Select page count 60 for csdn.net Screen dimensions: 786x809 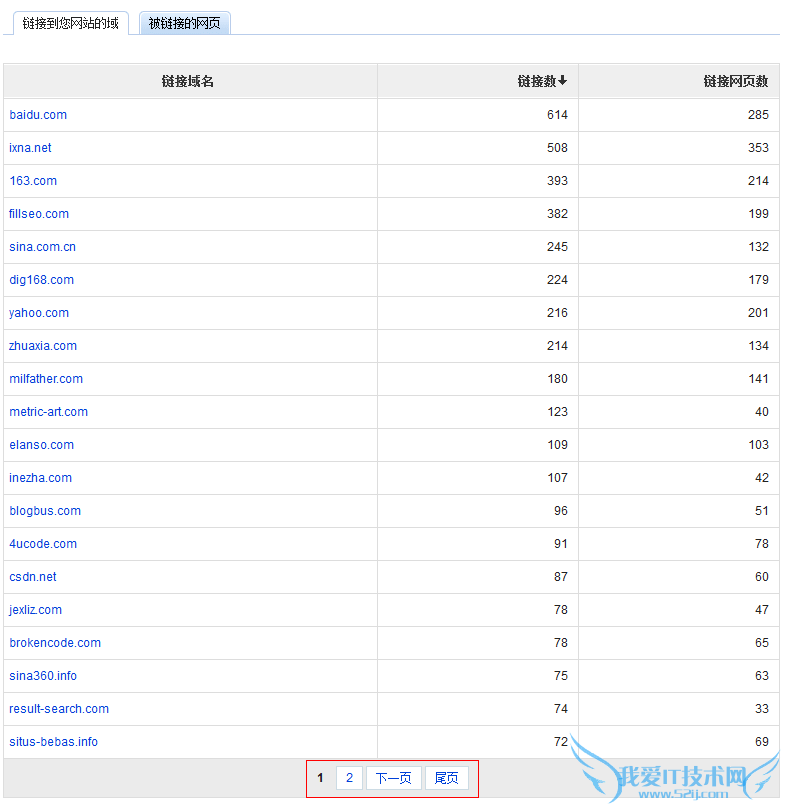(762, 577)
